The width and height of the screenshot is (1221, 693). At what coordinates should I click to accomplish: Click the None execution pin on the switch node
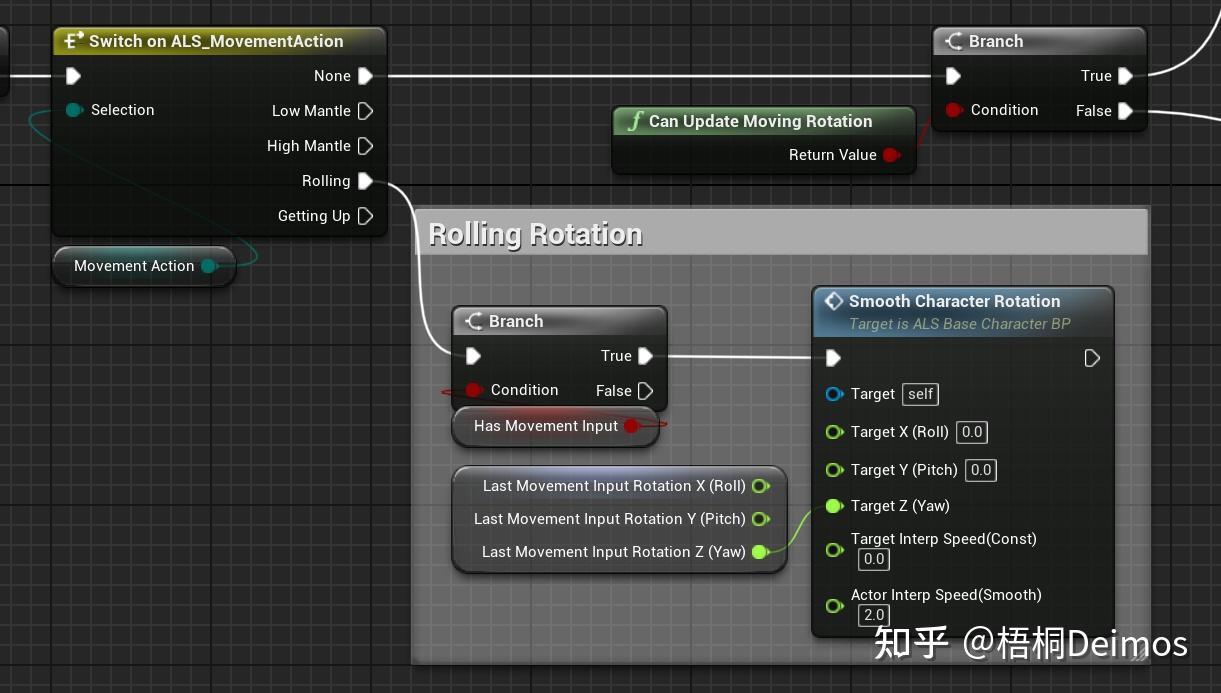pyautogui.click(x=364, y=76)
